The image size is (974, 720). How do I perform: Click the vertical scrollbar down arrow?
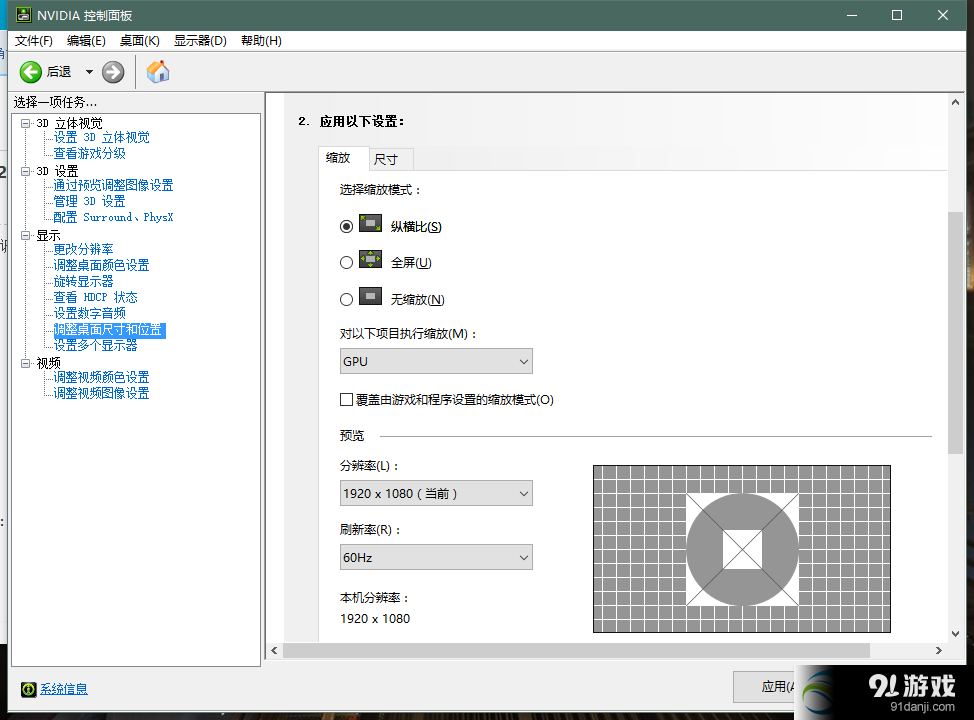pyautogui.click(x=955, y=634)
